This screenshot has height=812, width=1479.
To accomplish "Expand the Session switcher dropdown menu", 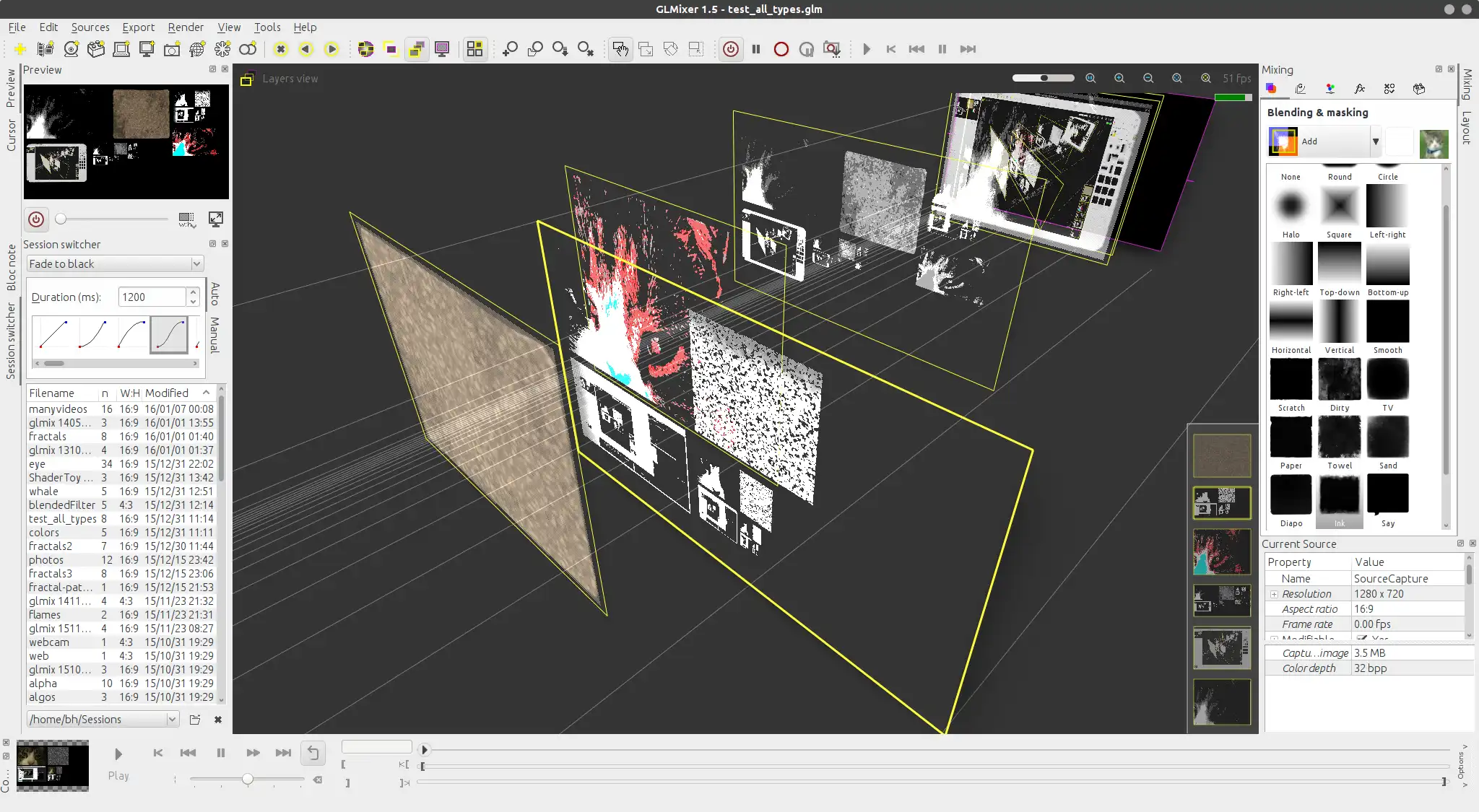I will 196,263.
